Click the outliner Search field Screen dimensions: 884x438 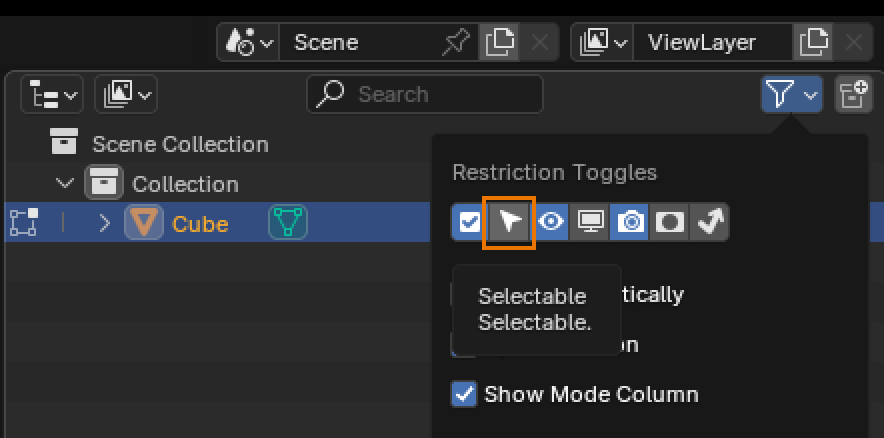pyautogui.click(x=425, y=95)
